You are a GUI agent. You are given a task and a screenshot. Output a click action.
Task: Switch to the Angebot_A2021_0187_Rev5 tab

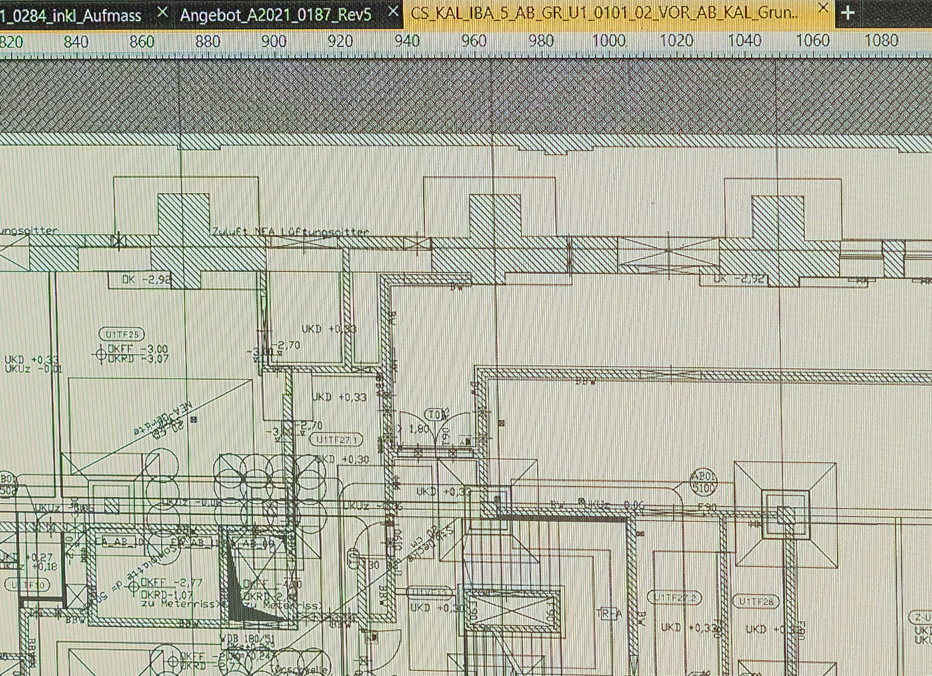click(275, 13)
